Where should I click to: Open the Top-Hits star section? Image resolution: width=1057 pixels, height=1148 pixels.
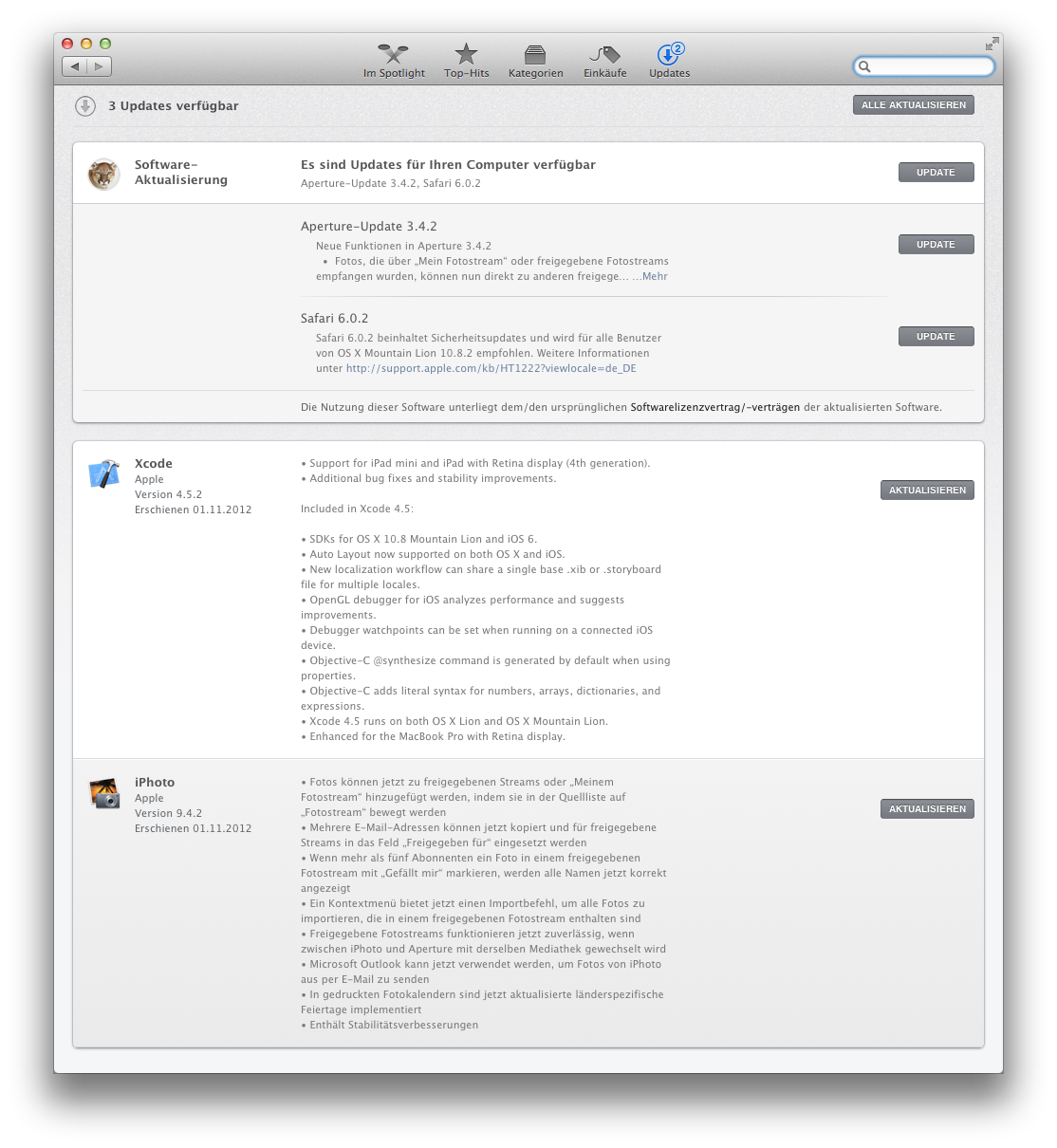coord(466,61)
